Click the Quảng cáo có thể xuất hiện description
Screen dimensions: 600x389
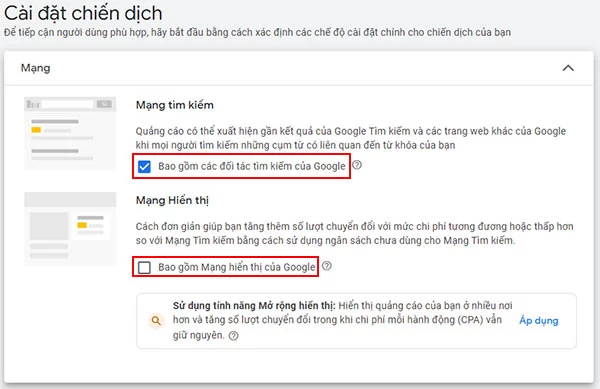point(351,138)
